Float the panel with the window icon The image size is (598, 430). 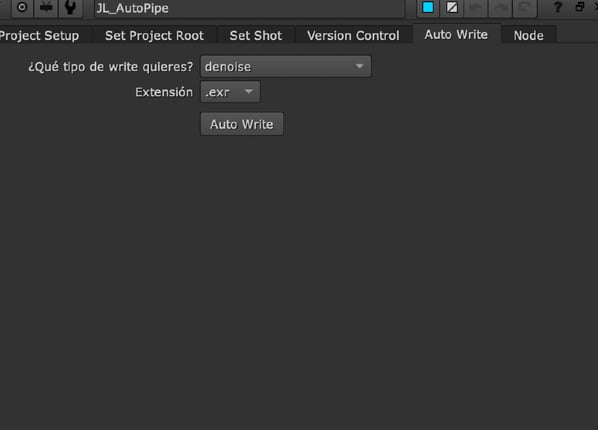click(x=580, y=7)
